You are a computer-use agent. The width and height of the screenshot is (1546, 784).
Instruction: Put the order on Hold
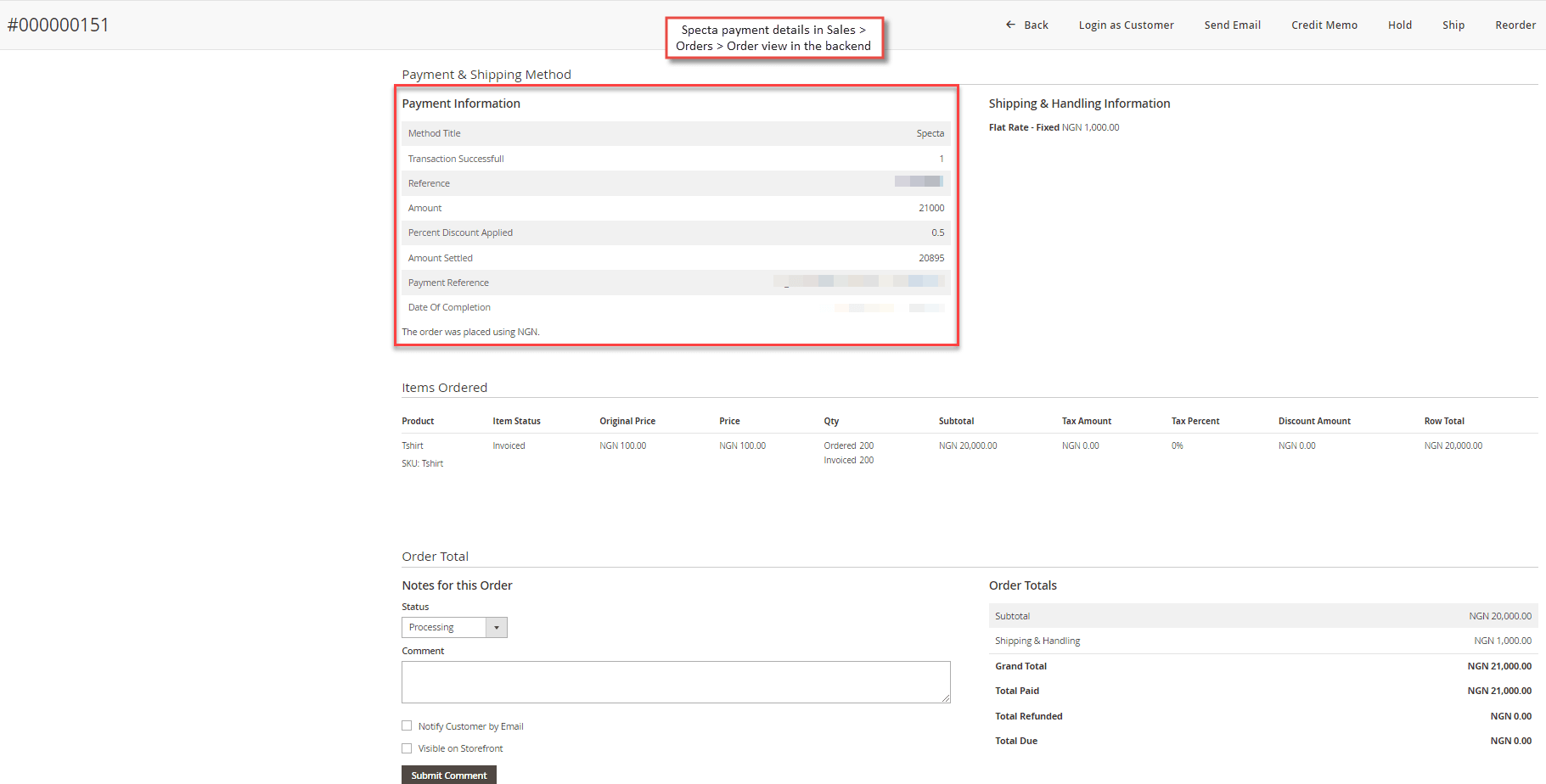[1399, 25]
